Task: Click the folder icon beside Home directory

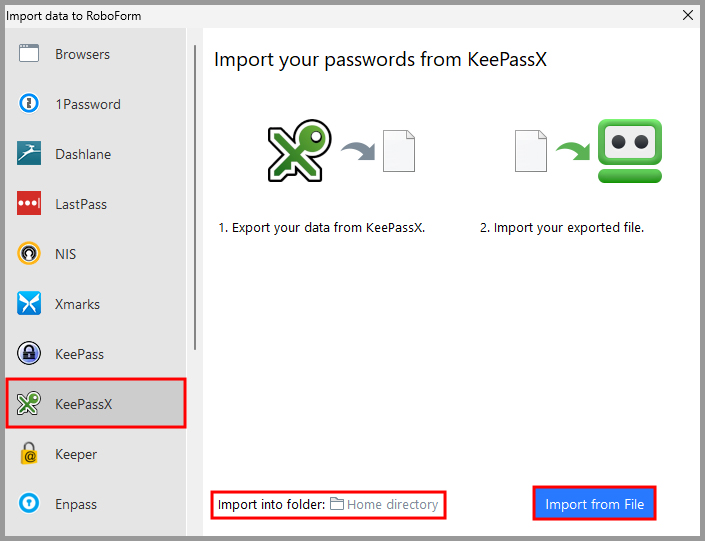Action: [x=337, y=504]
